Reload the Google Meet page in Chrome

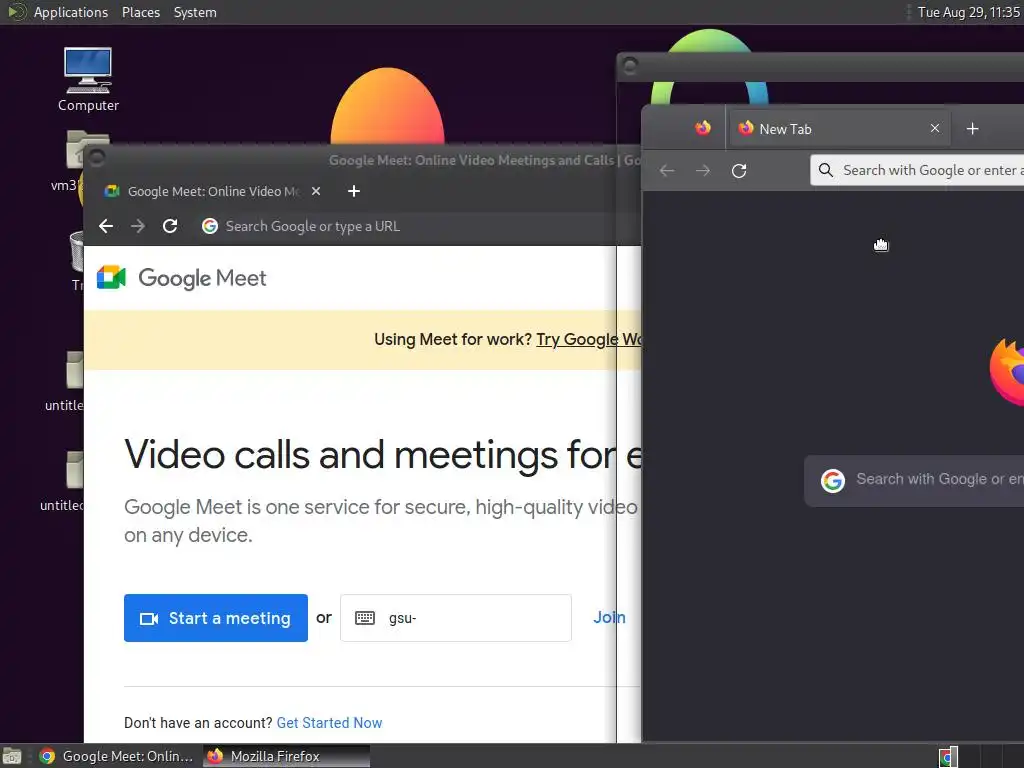click(170, 226)
